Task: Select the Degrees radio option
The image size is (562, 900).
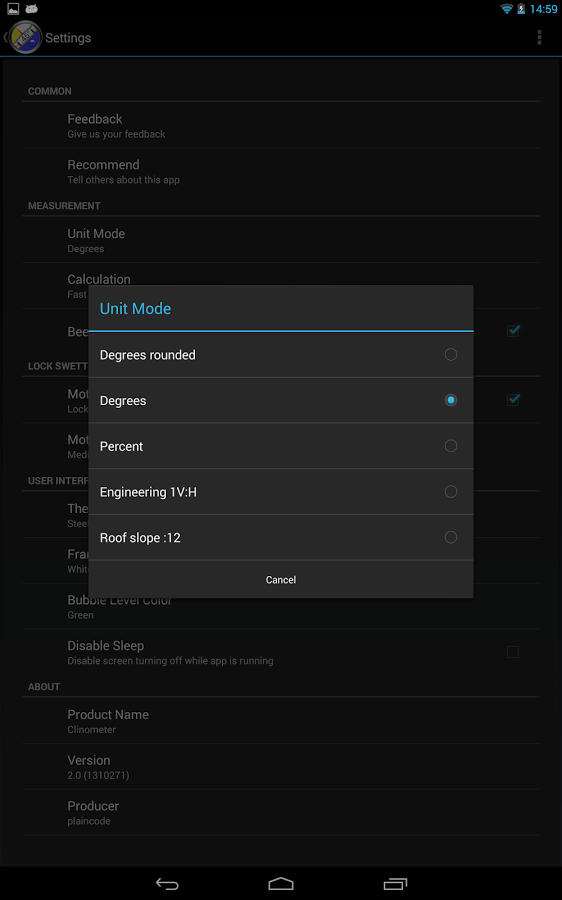Action: pos(281,401)
